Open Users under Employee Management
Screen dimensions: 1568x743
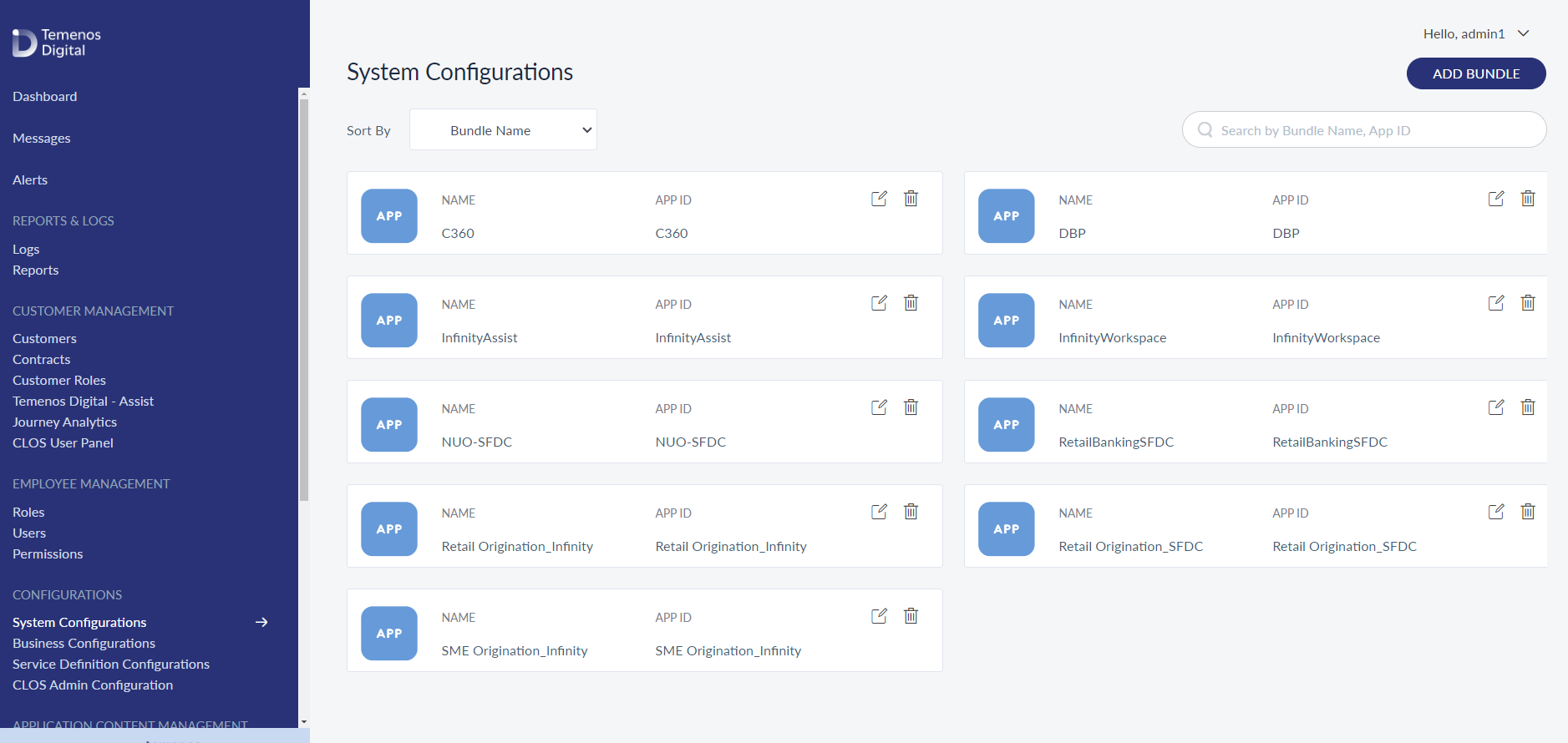(x=29, y=533)
